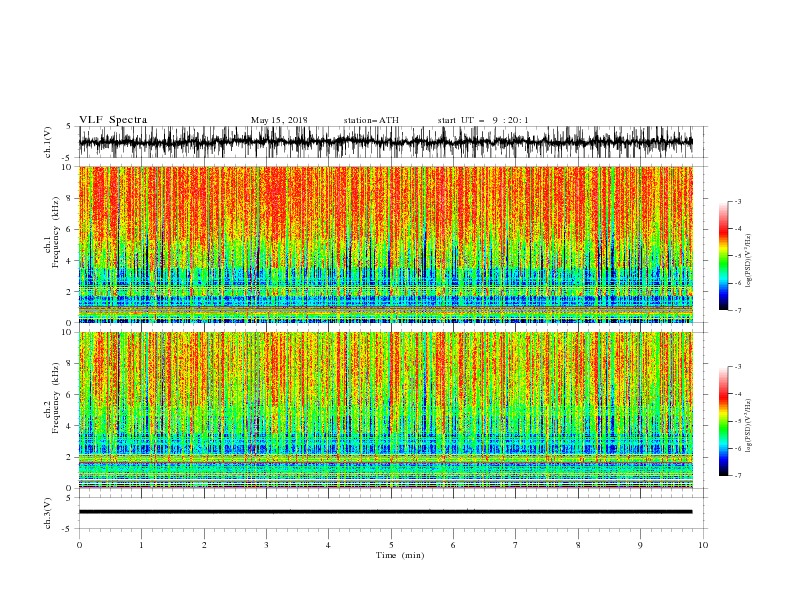This screenshot has height=612, width=792.
Task: Click the "VLF Spectra" plot title
Action: pyautogui.click(x=113, y=120)
